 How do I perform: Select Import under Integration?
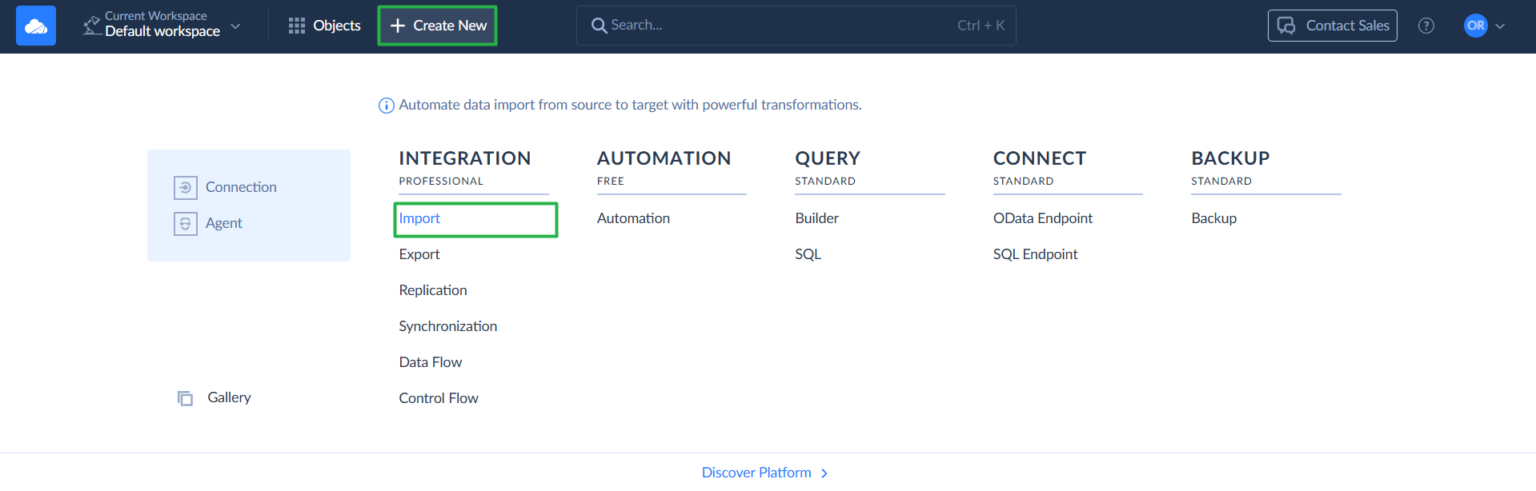[x=420, y=218]
